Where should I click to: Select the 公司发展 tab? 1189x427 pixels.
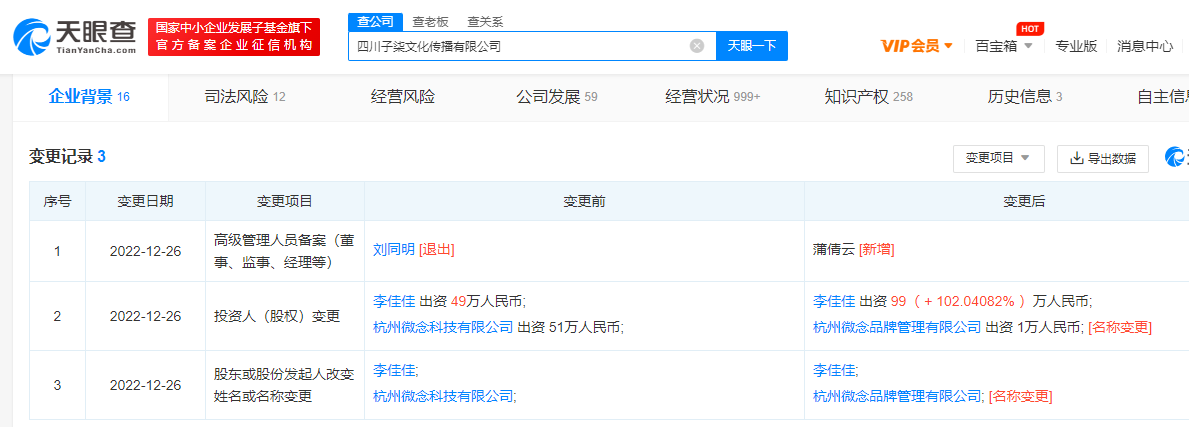coord(557,97)
